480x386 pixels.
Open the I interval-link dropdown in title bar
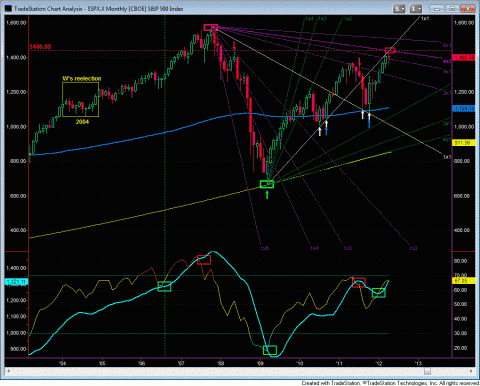pos(416,9)
